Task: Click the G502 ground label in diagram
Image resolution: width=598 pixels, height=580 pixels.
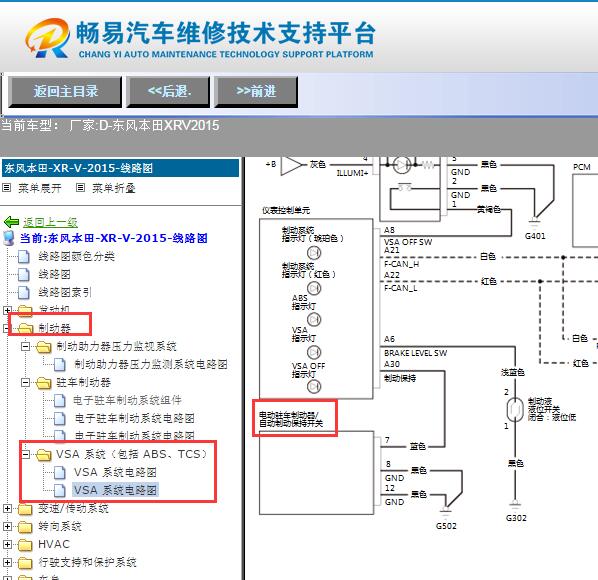Action: [446, 526]
